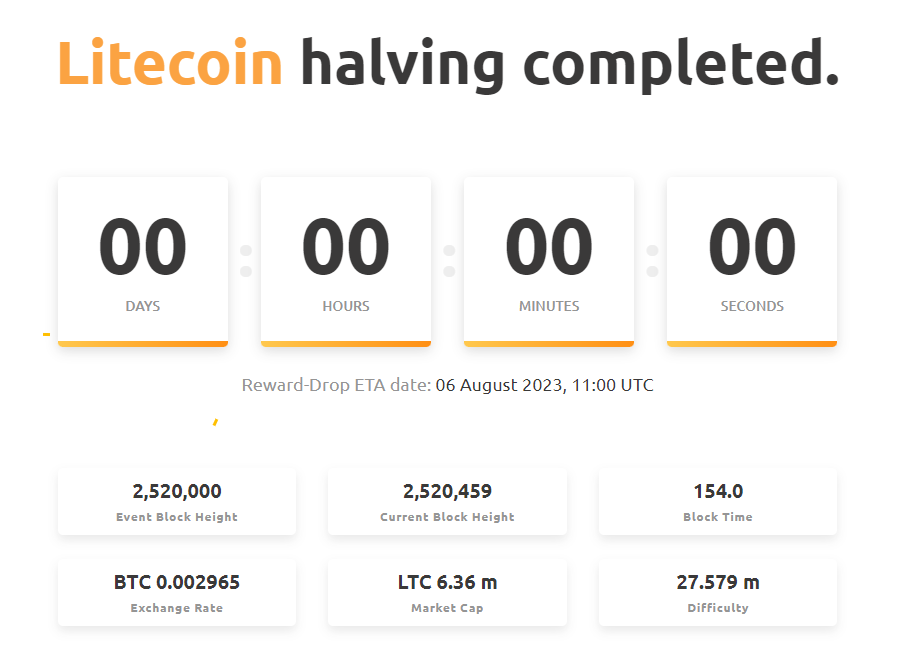Select the Days countdown card
Screen dimensions: 910x665
tap(143, 260)
